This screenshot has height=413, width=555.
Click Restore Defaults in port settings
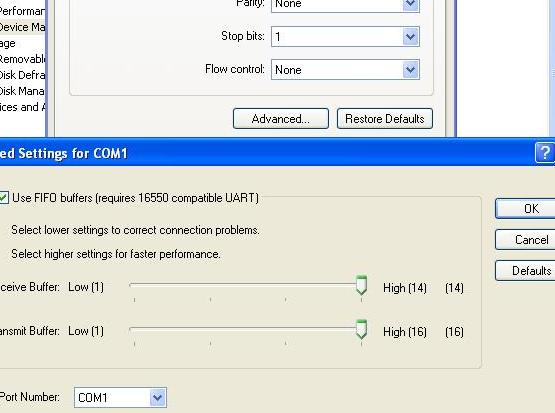point(385,119)
